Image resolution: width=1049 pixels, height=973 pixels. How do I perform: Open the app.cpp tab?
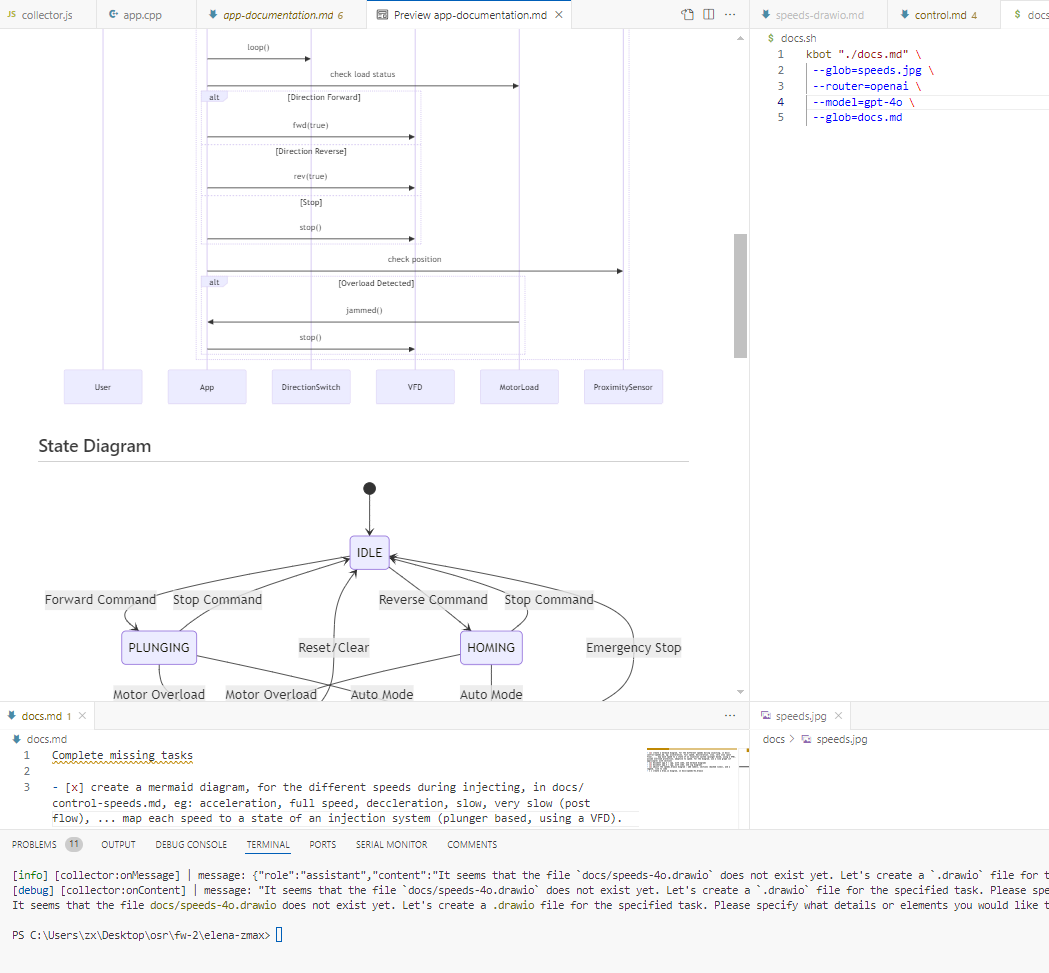pos(141,15)
